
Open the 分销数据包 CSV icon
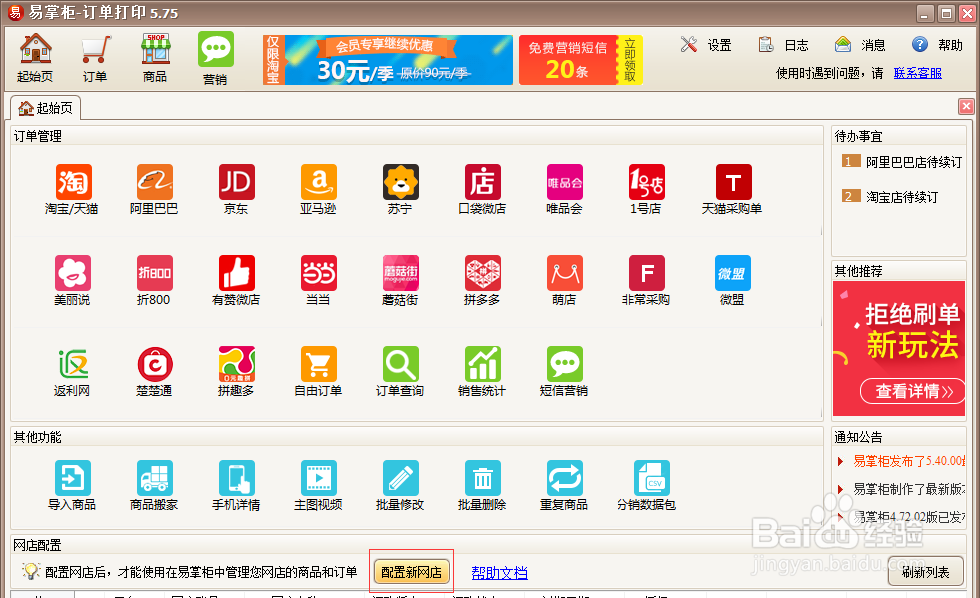point(651,478)
